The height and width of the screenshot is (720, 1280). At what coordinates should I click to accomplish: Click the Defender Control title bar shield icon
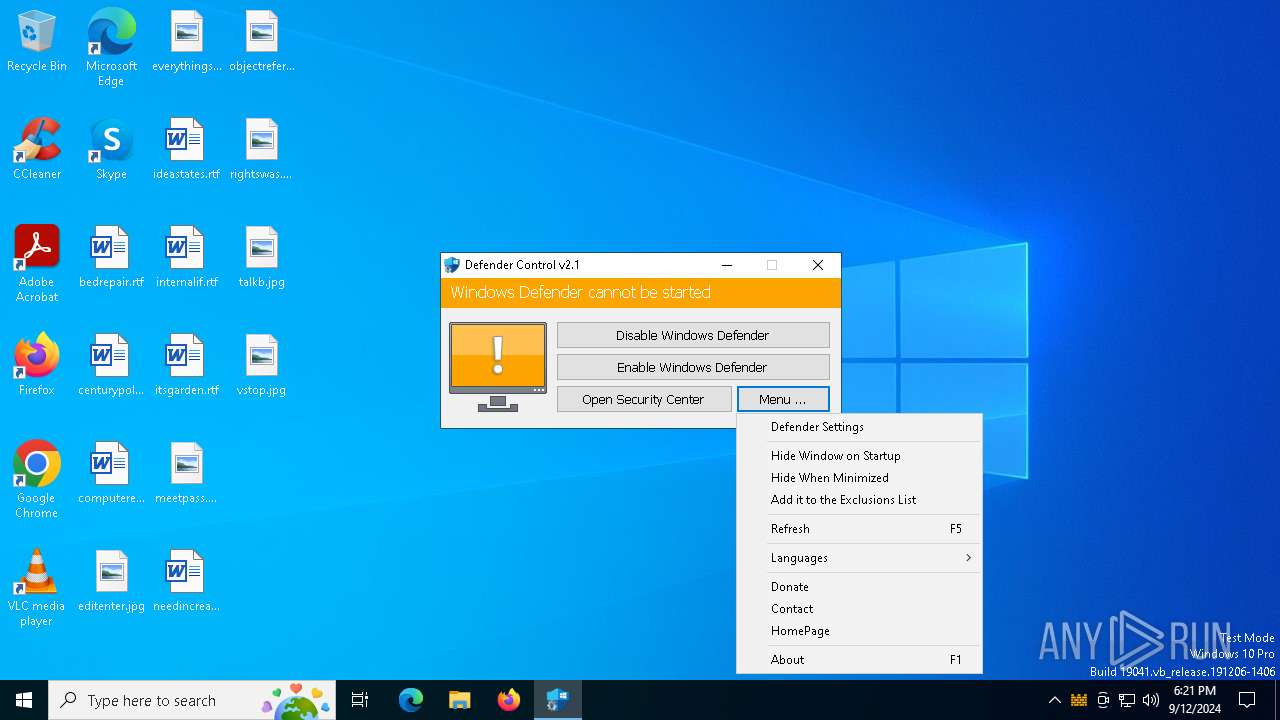tap(452, 265)
